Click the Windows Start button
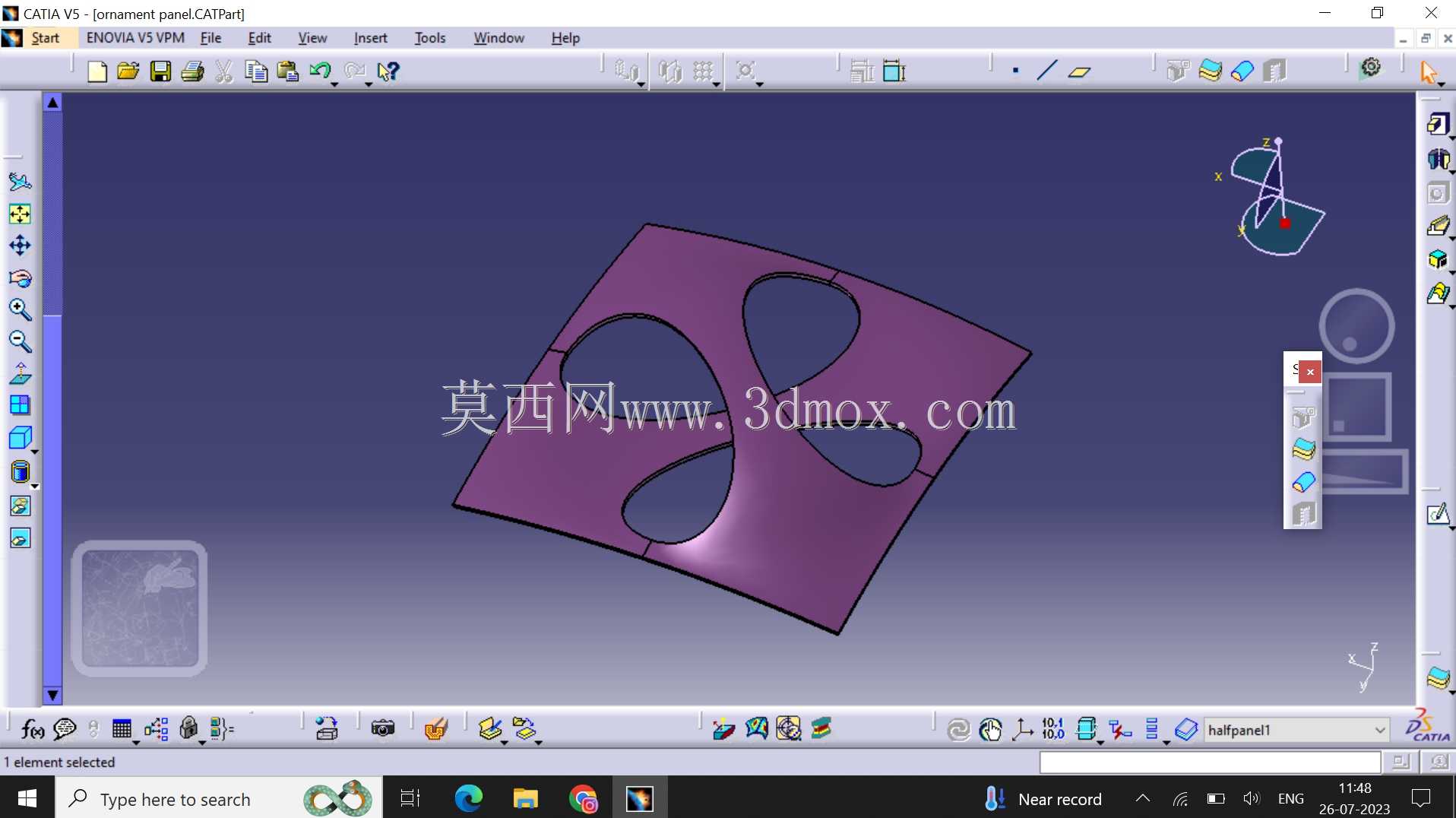The width and height of the screenshot is (1456, 818). pos(27,798)
